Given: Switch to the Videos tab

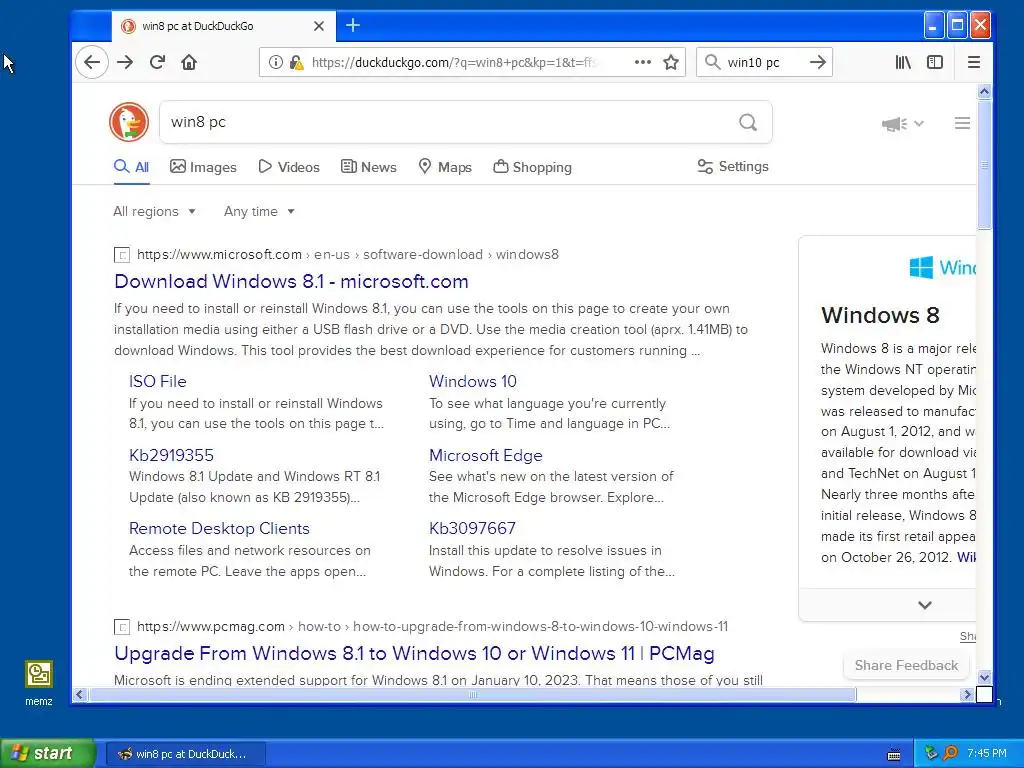Looking at the screenshot, I should pos(289,167).
